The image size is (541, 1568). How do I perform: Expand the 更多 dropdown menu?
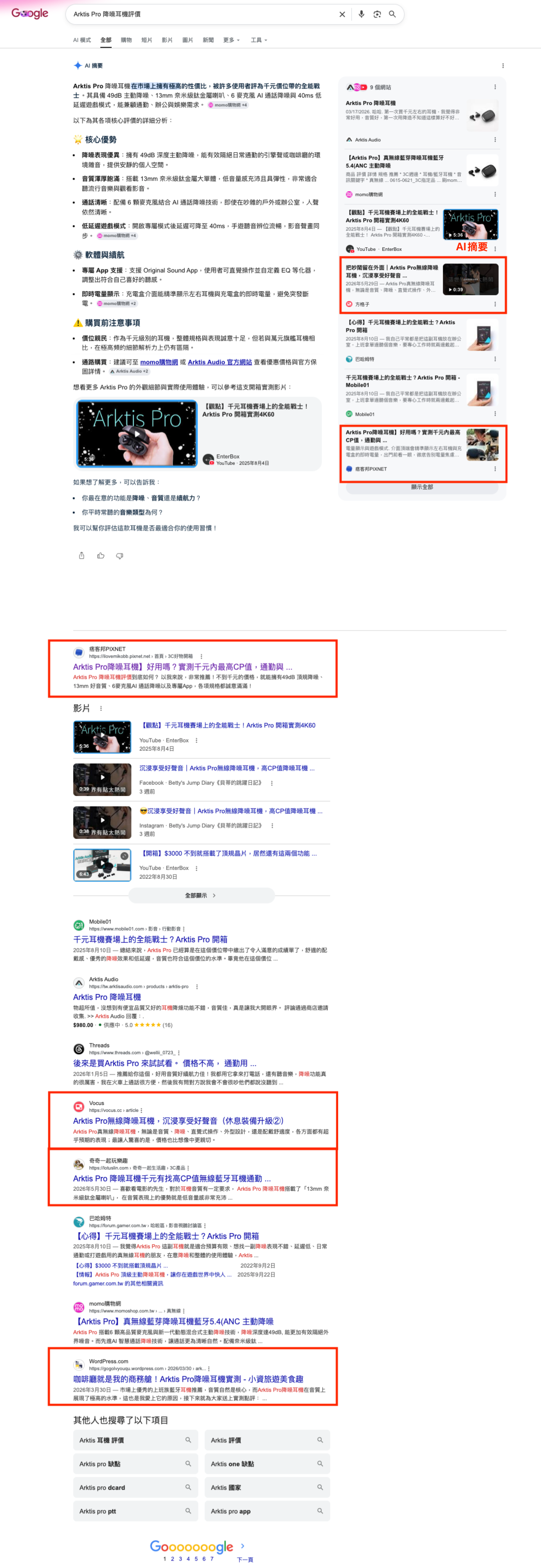pos(231,40)
